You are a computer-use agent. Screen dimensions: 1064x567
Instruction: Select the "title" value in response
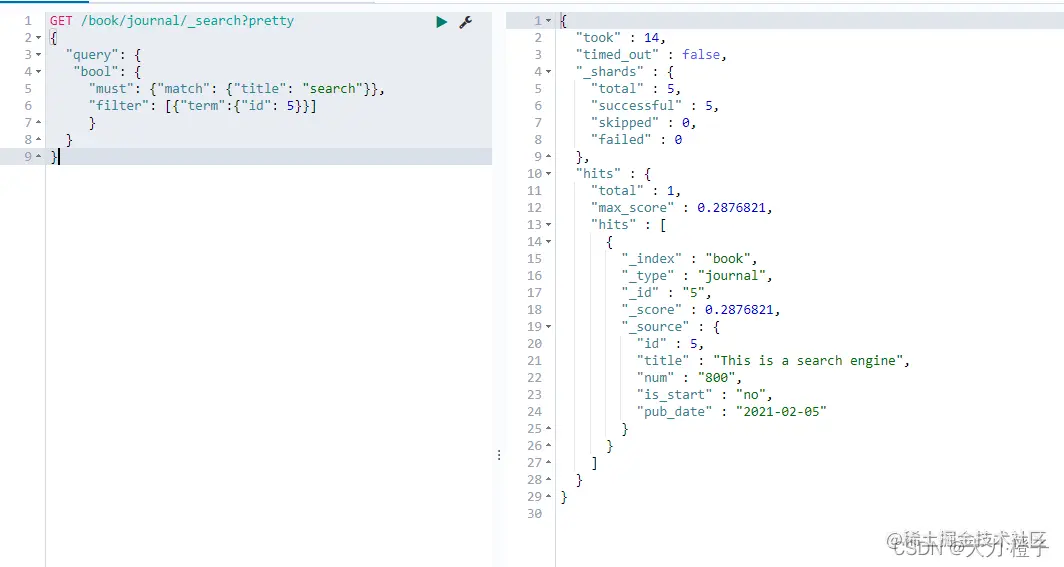pos(811,361)
